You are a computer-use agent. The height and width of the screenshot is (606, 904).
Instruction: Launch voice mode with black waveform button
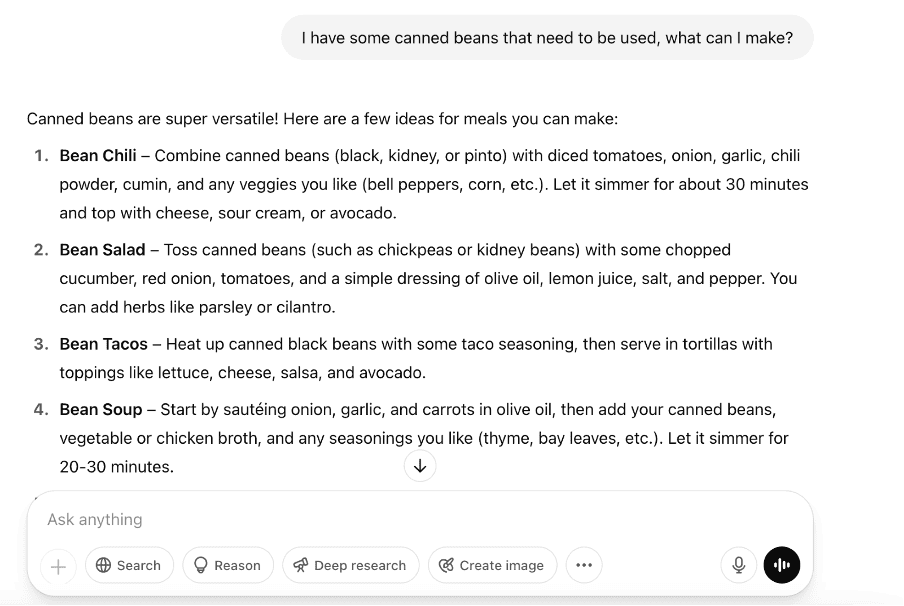click(x=782, y=565)
